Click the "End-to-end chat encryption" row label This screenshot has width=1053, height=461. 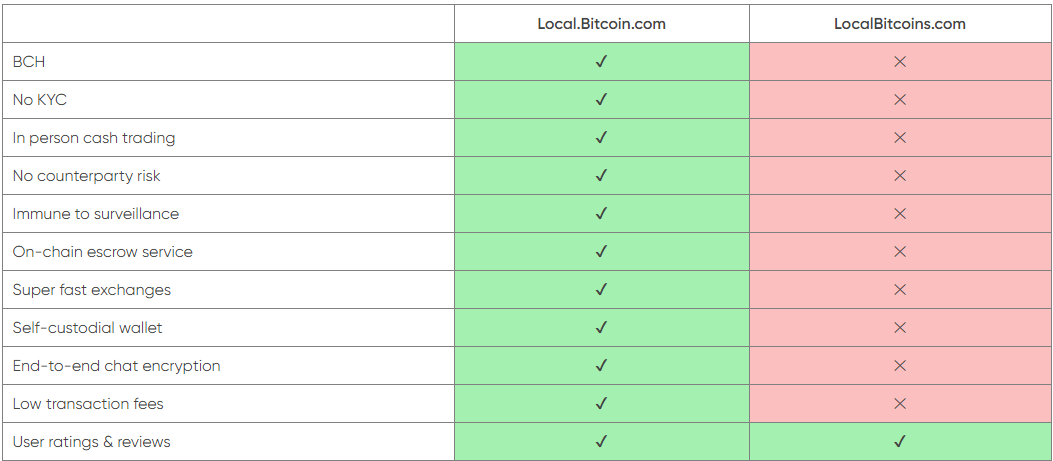click(x=116, y=366)
